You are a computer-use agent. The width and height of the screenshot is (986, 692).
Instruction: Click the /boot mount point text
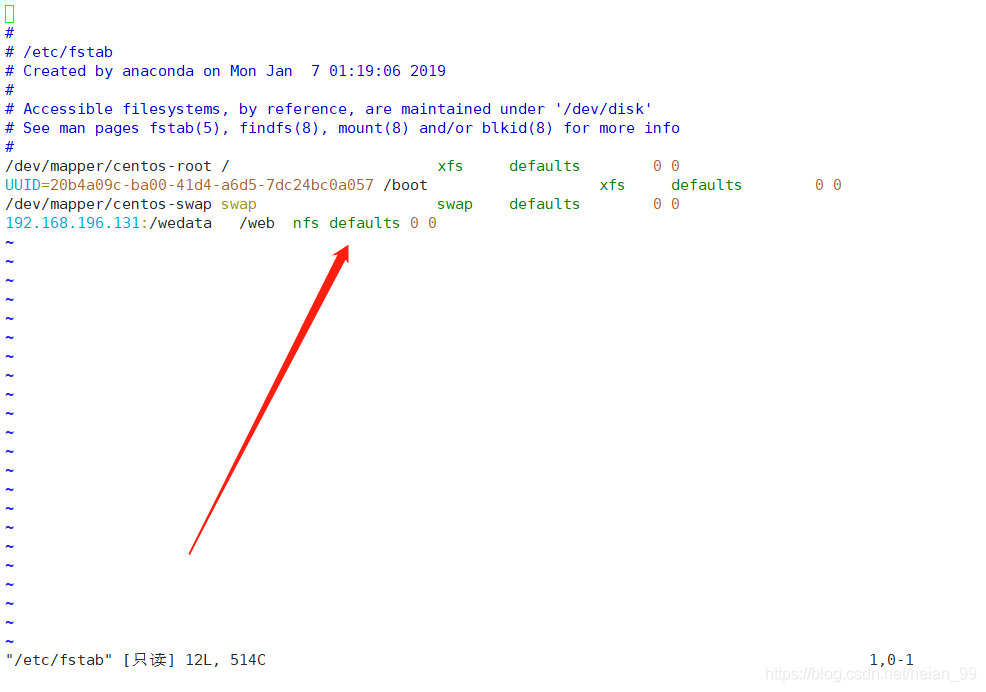[406, 185]
